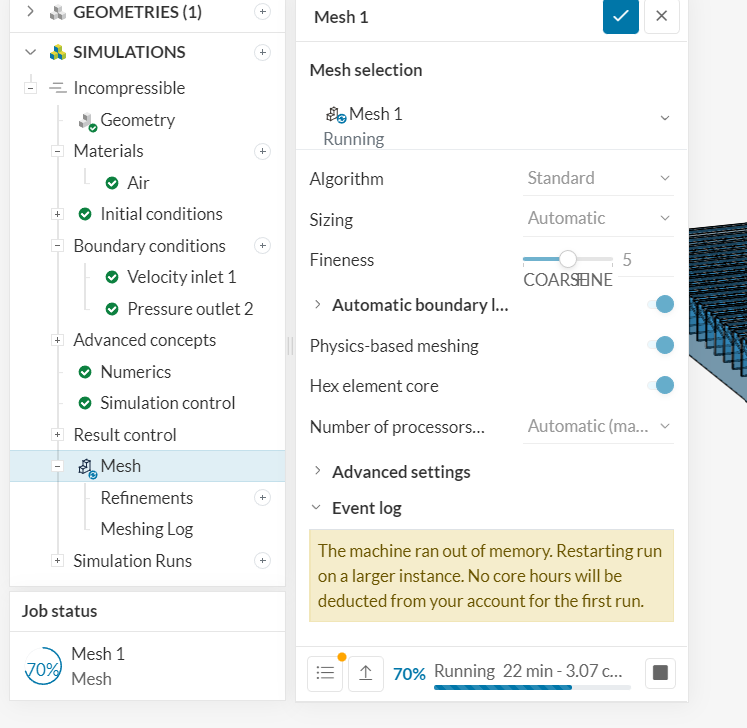This screenshot has height=728, width=747.
Task: Collapse the Event log section
Action: [x=366, y=508]
